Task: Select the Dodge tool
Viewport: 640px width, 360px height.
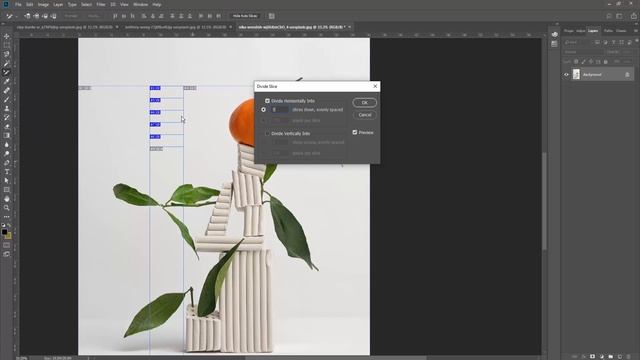Action: point(7,153)
